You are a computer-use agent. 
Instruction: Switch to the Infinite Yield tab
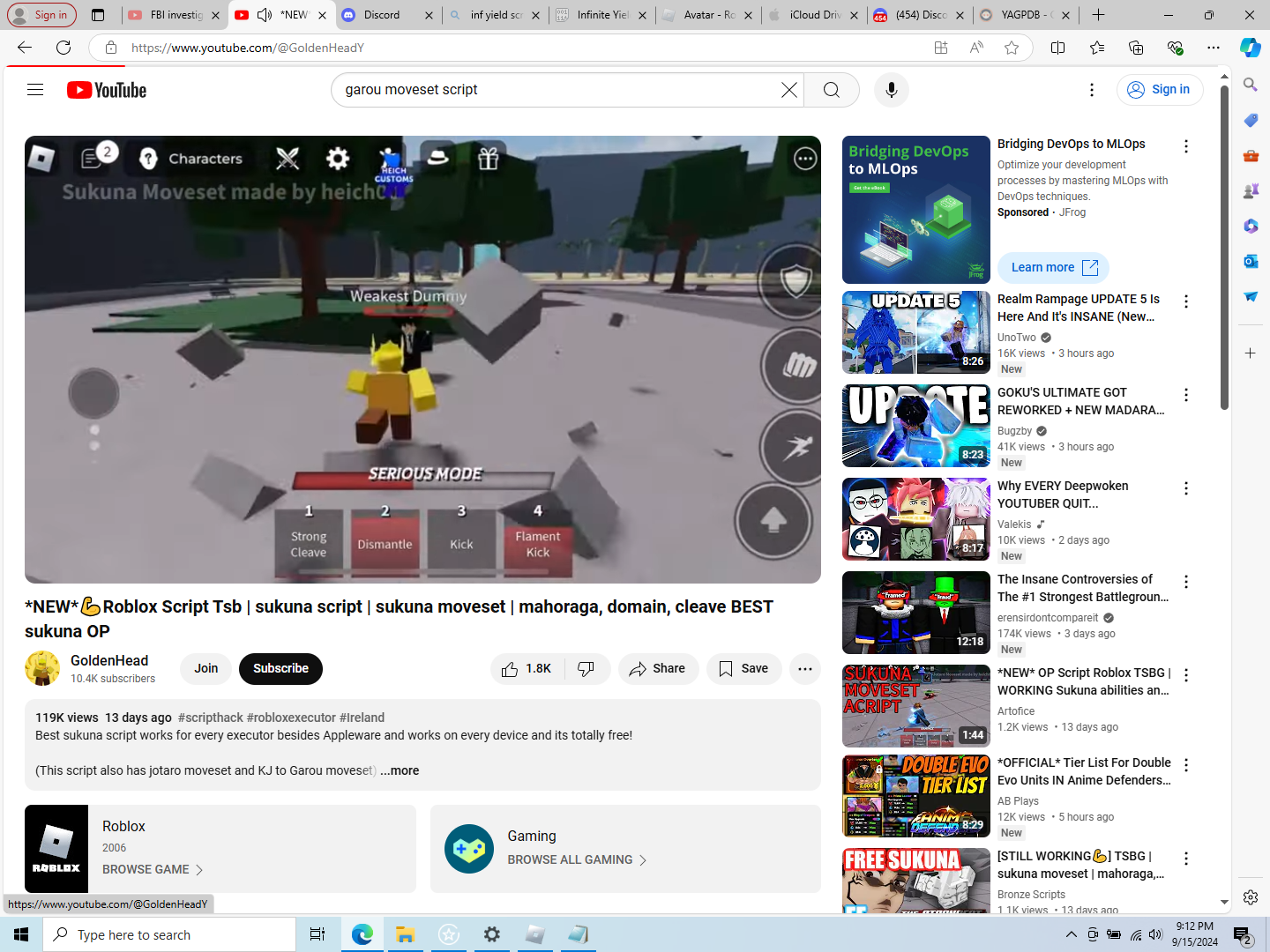click(601, 15)
